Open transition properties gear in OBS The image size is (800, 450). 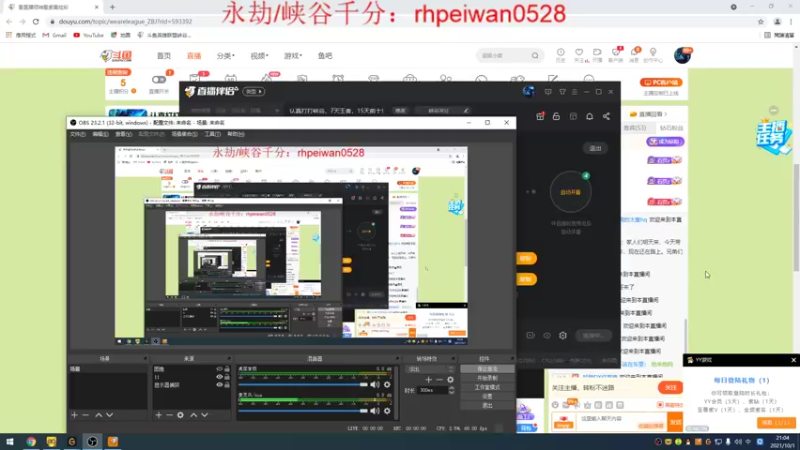[x=450, y=380]
